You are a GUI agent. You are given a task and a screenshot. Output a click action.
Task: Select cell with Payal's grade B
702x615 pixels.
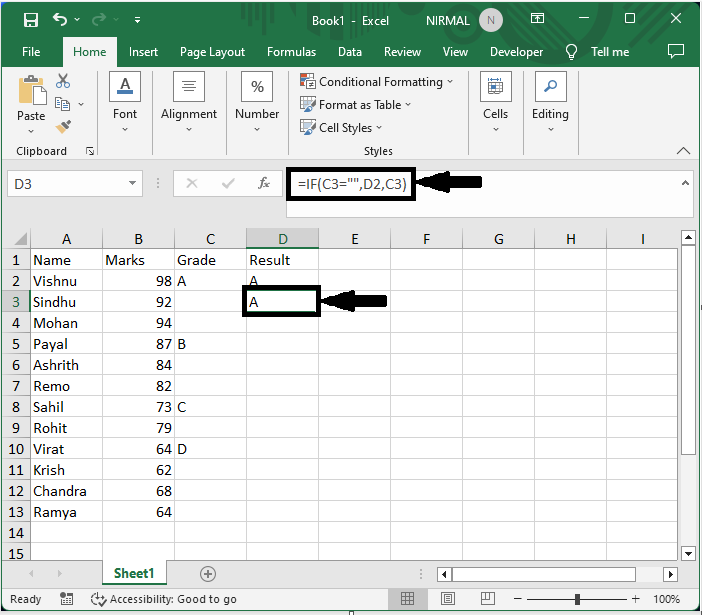click(x=210, y=344)
